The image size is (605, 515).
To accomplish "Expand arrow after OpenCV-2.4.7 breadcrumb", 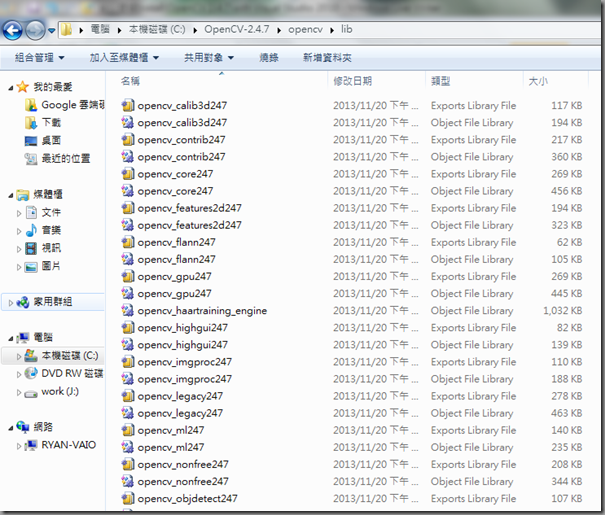I will coord(279,30).
